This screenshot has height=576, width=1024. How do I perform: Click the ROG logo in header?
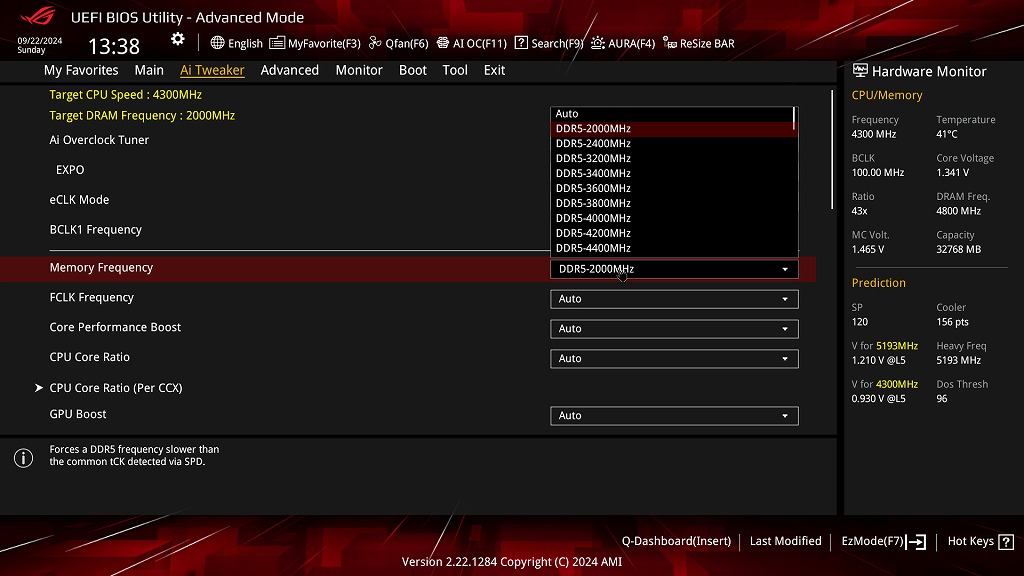[38, 16]
